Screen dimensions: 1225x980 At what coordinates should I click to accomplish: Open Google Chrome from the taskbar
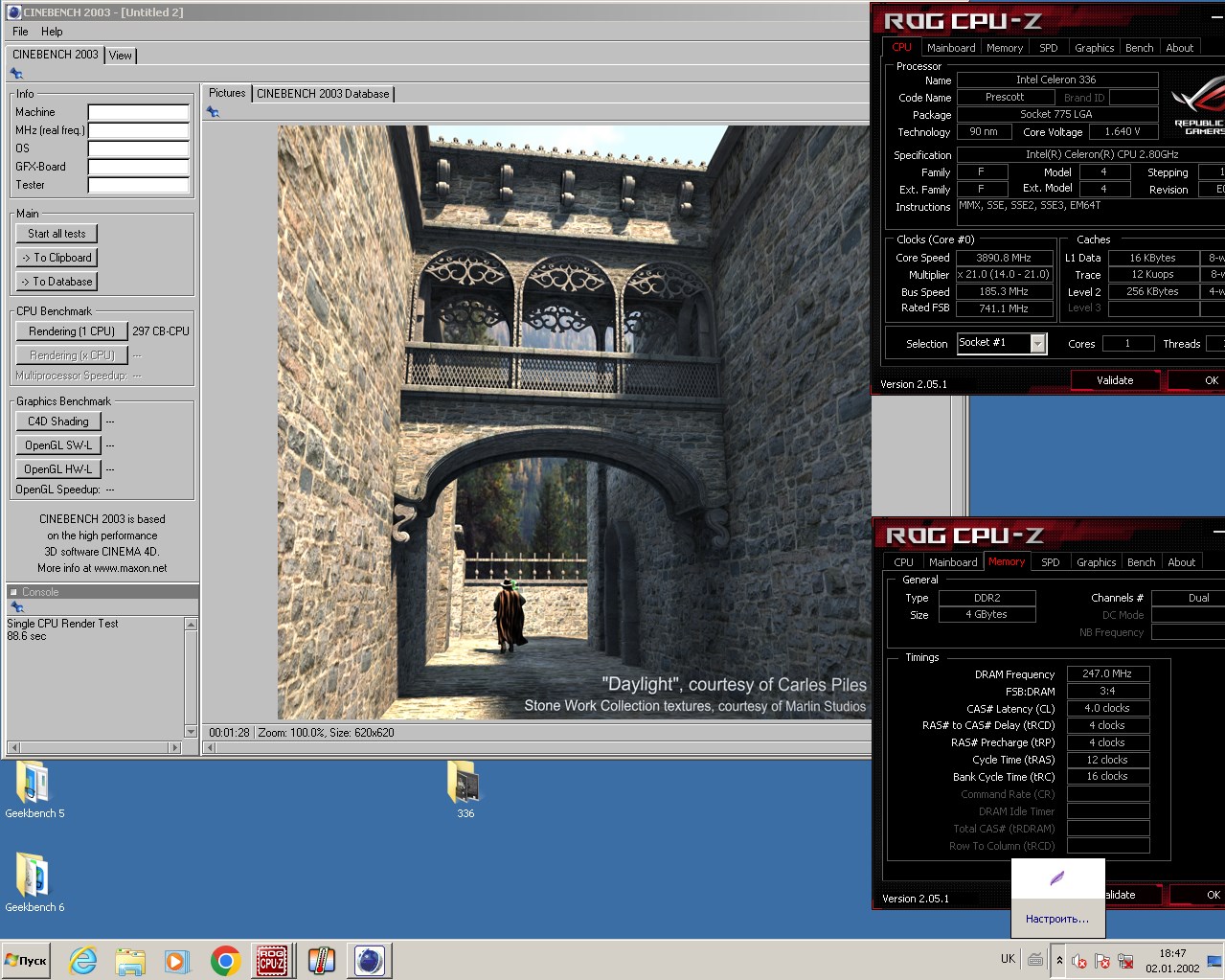click(225, 960)
